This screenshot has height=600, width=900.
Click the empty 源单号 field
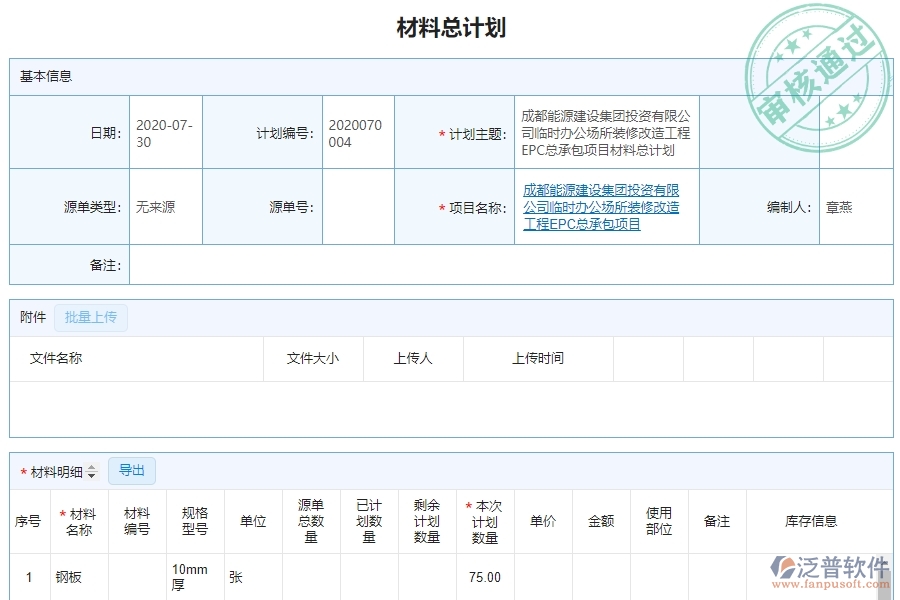pyautogui.click(x=358, y=207)
